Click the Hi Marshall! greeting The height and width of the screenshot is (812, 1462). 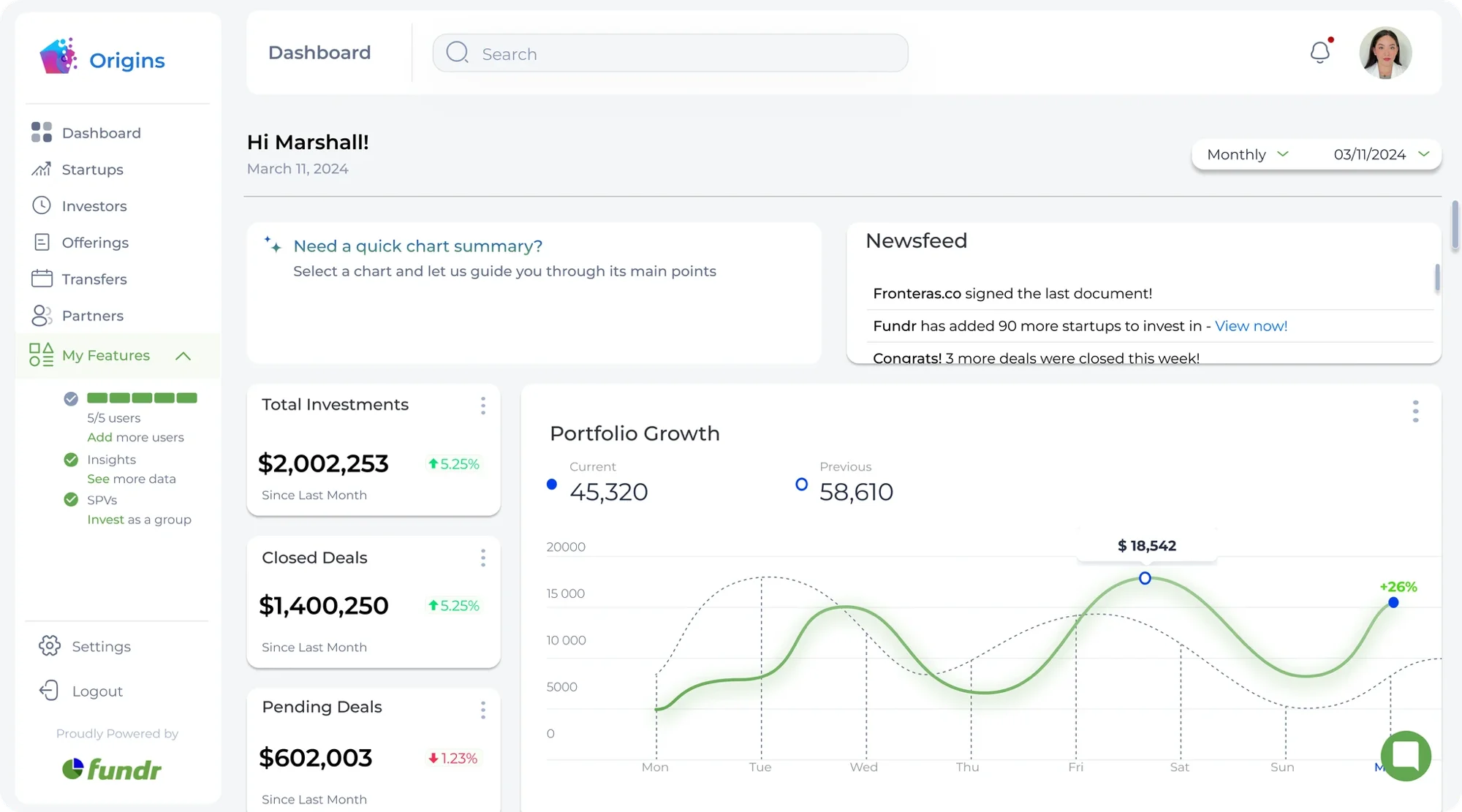pyautogui.click(x=308, y=142)
